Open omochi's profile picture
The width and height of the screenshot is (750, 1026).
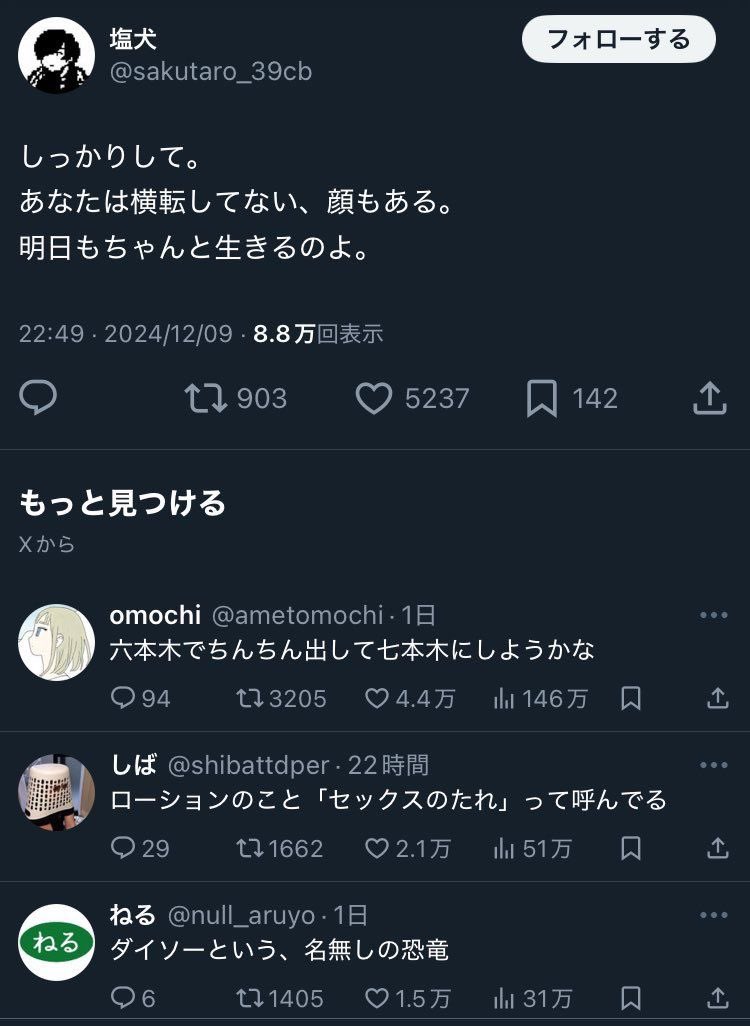[56, 642]
